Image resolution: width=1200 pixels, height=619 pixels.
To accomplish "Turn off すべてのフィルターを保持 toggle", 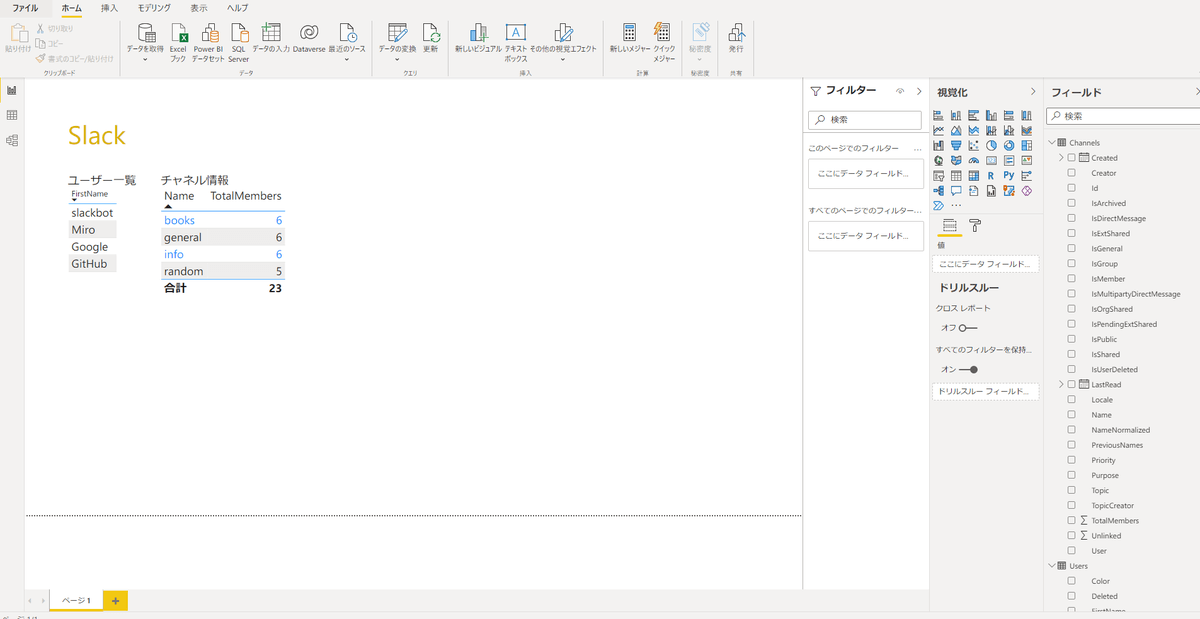I will click(x=967, y=369).
